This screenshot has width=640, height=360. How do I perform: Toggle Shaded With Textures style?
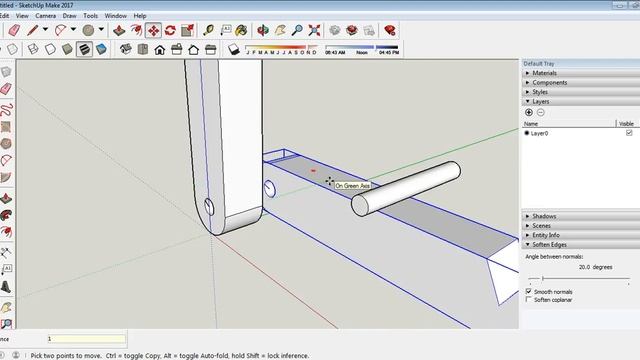[84, 49]
